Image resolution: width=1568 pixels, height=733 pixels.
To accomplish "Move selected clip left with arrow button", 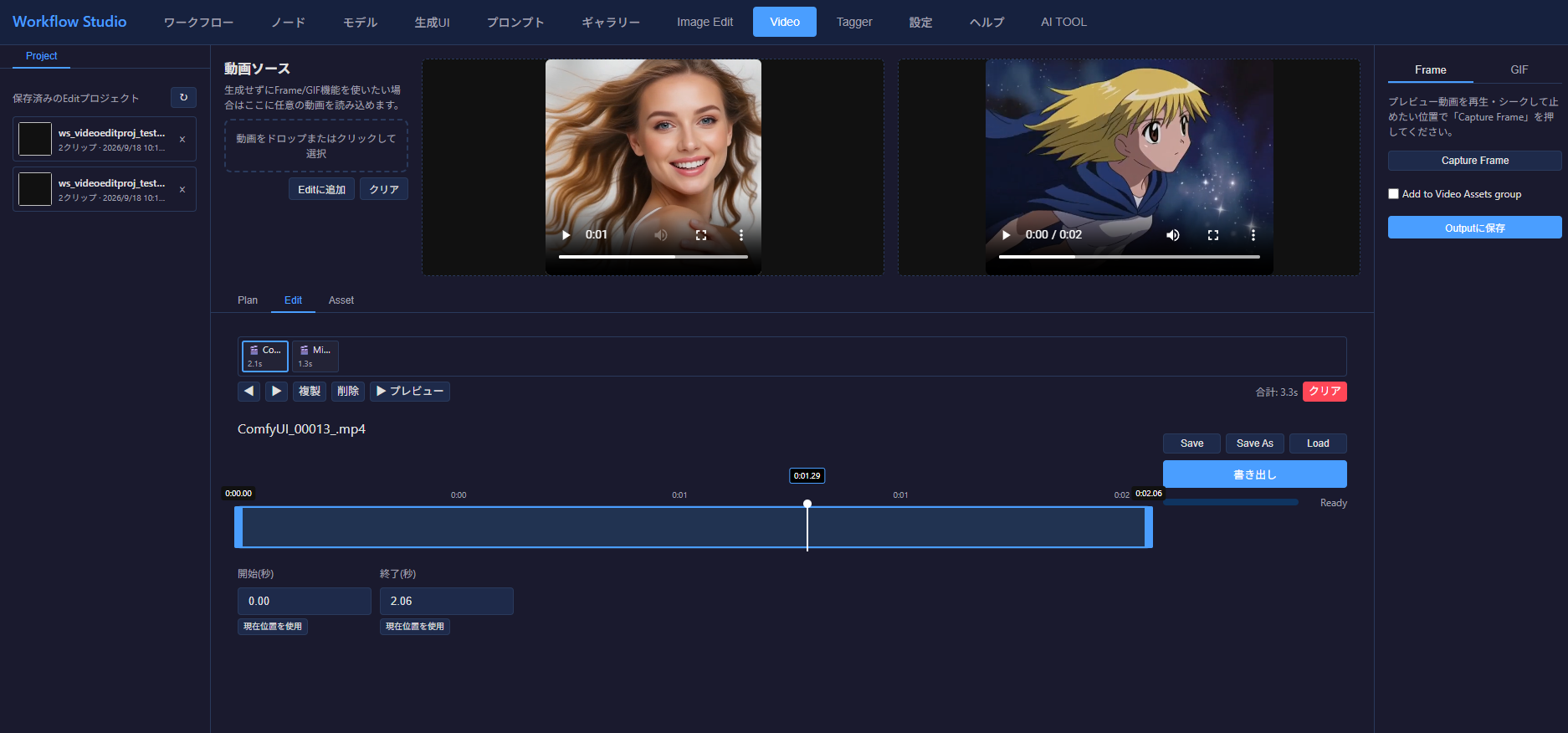I will coord(249,391).
